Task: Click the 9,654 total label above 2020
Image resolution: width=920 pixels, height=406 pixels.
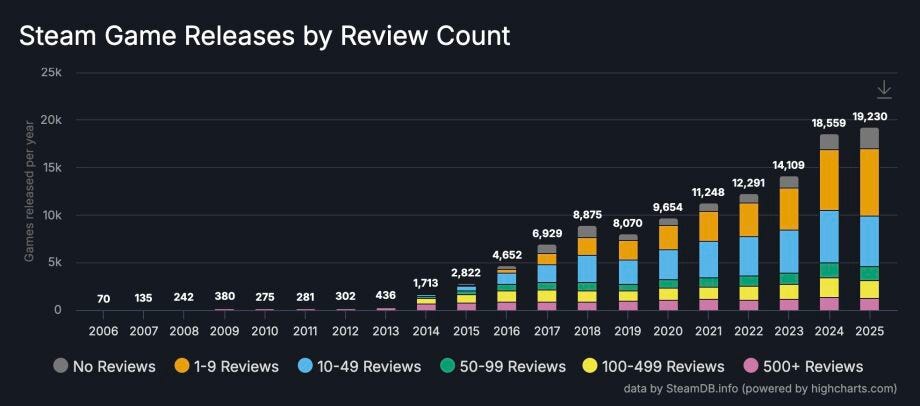Action: coord(668,207)
